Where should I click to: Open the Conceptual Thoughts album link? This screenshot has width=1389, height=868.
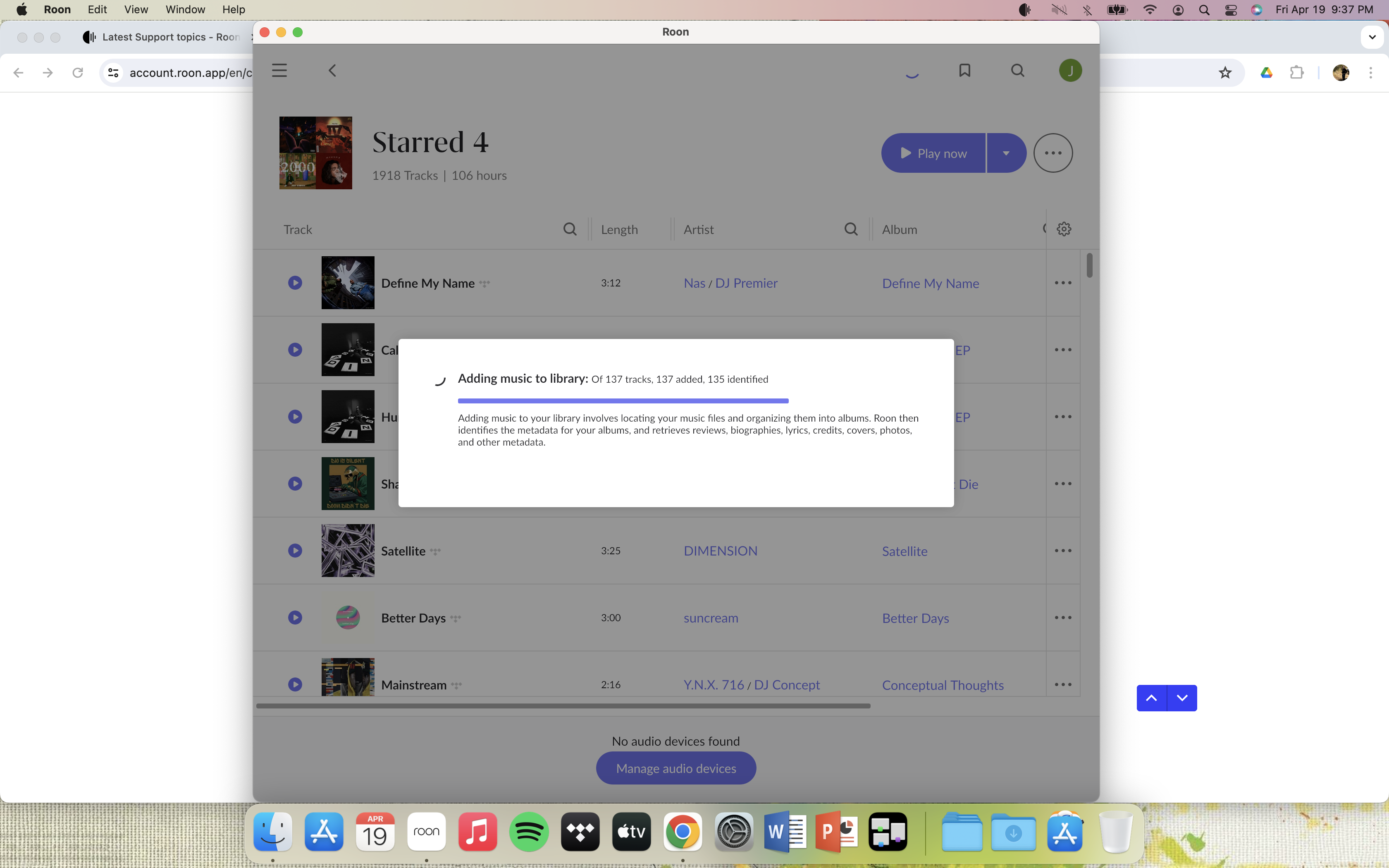[x=943, y=685]
